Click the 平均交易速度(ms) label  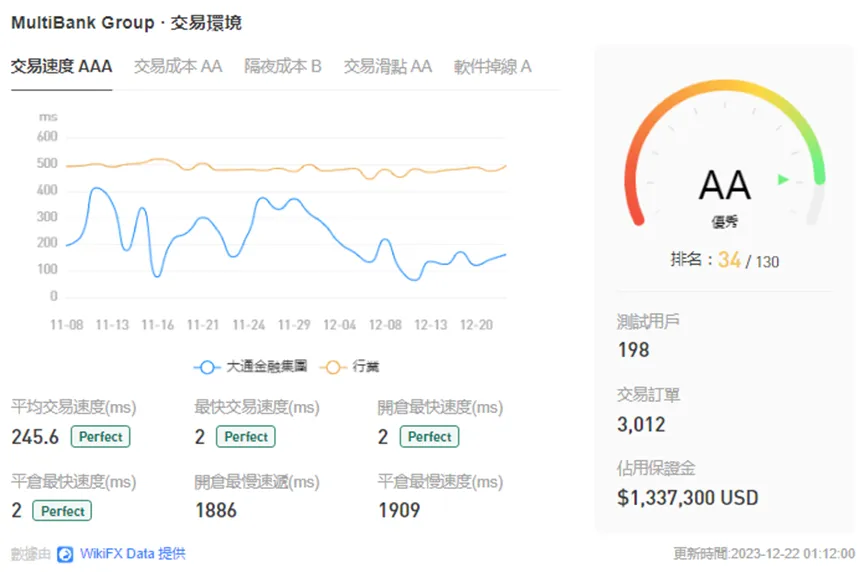pos(74,407)
